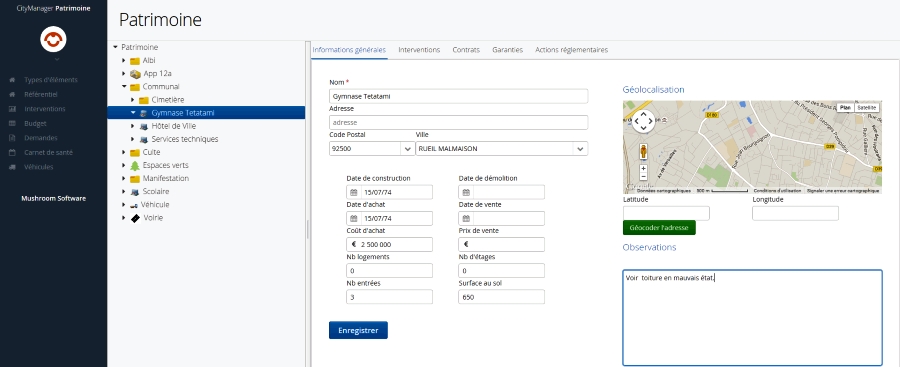
Task: Click the Adresse input field
Action: pos(459,122)
